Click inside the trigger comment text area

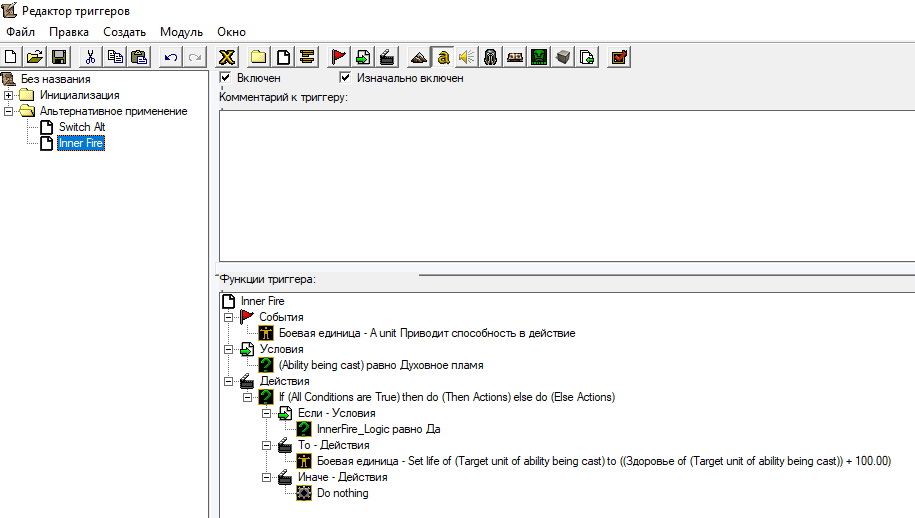[567, 186]
